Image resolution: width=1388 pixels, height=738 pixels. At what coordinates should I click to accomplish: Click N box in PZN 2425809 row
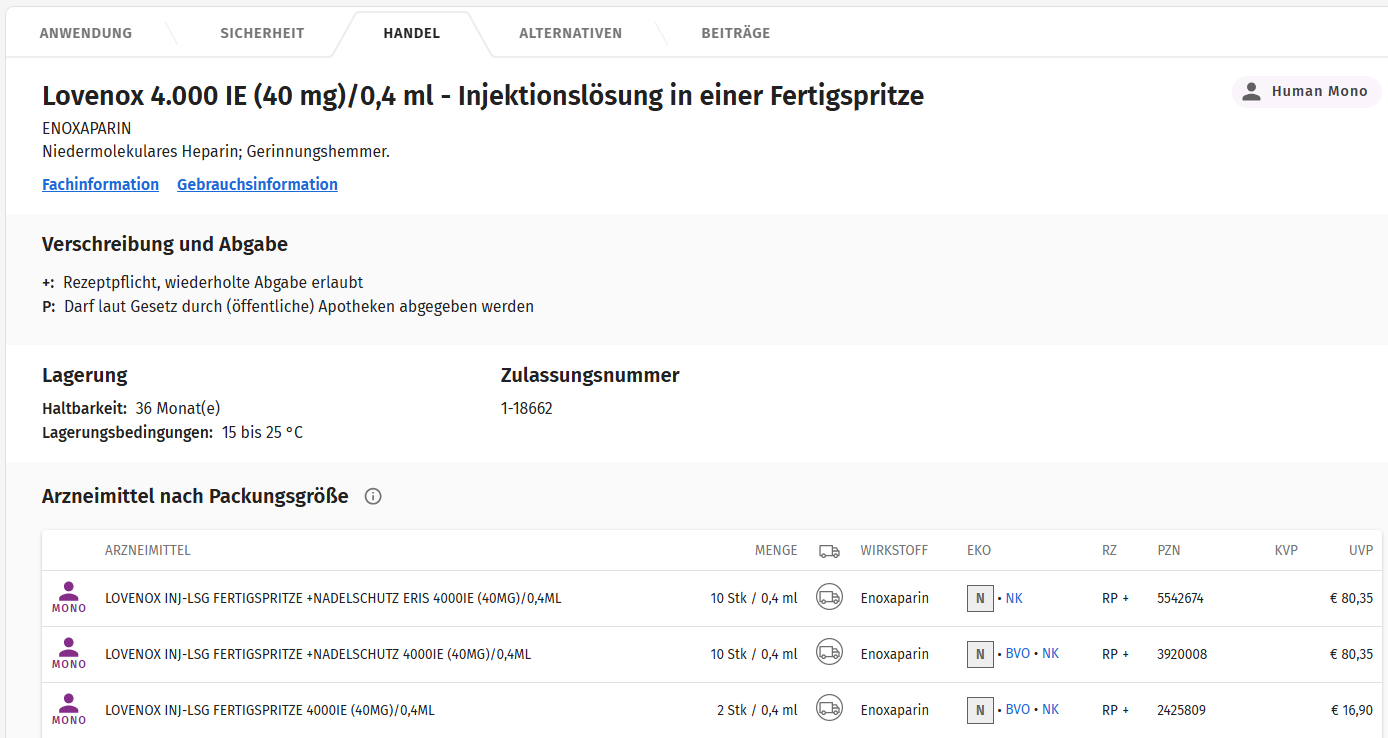[980, 710]
